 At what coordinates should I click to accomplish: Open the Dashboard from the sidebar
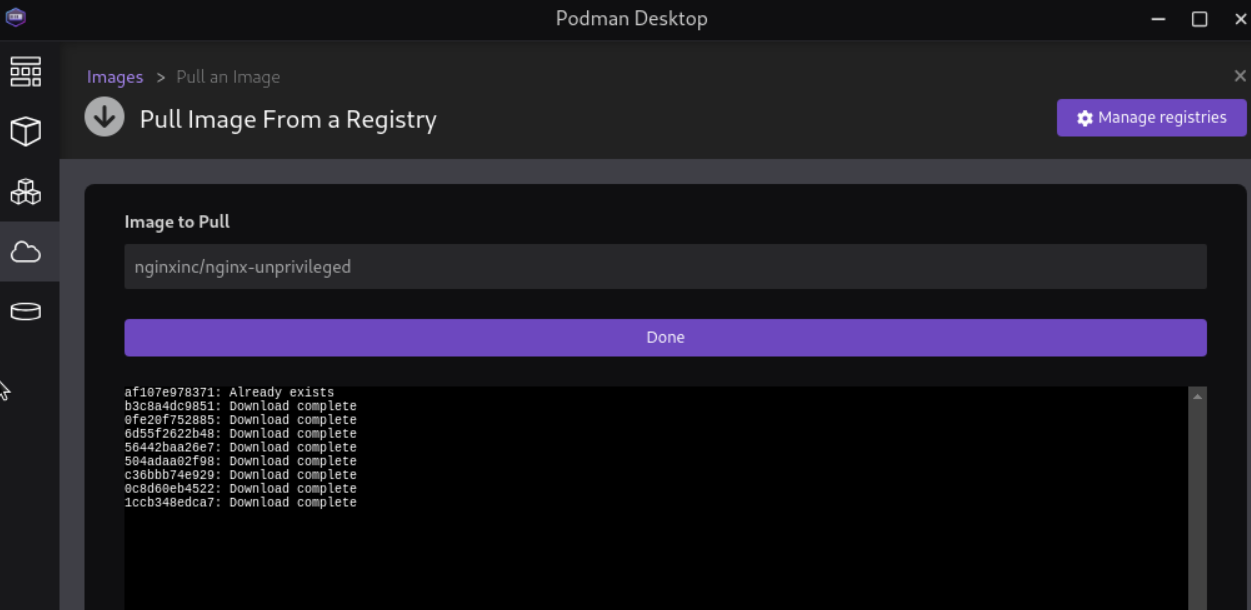[26, 72]
